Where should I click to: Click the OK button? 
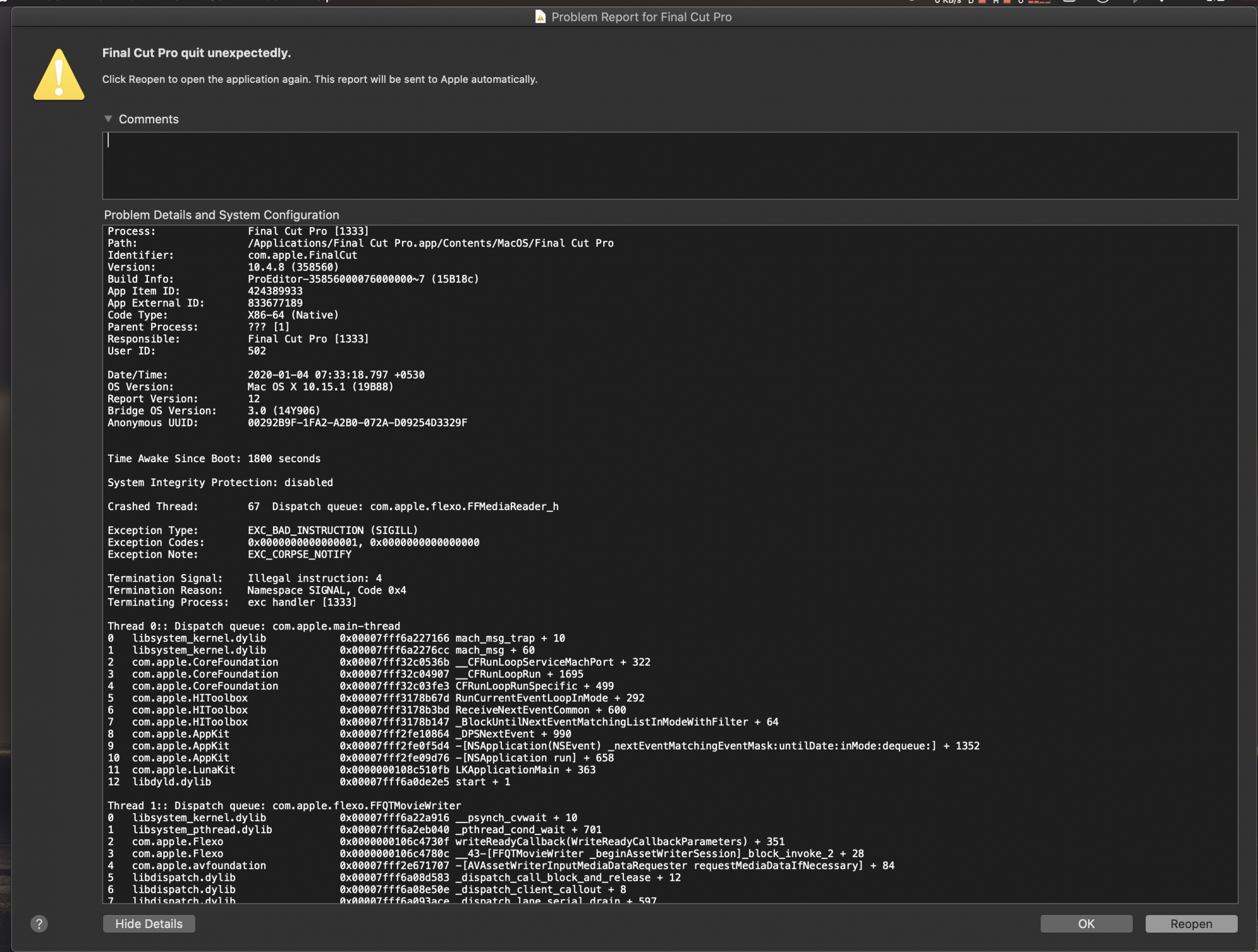click(1086, 923)
